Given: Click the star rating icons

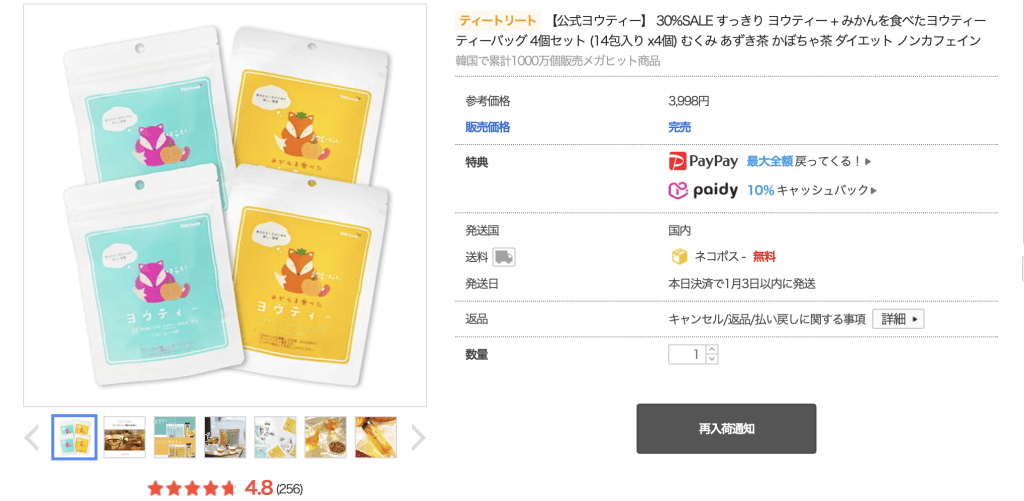Looking at the screenshot, I should pos(191,488).
